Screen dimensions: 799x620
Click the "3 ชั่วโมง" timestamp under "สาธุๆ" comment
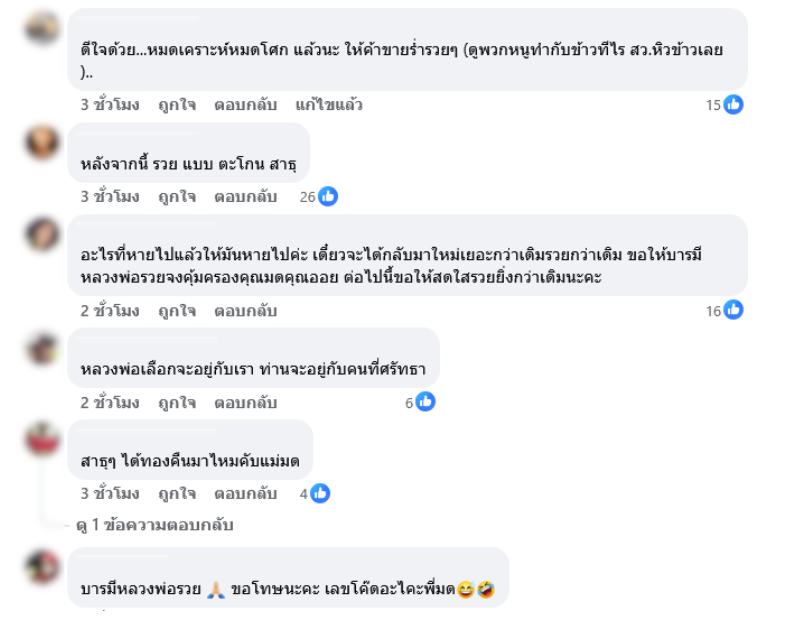(x=110, y=493)
